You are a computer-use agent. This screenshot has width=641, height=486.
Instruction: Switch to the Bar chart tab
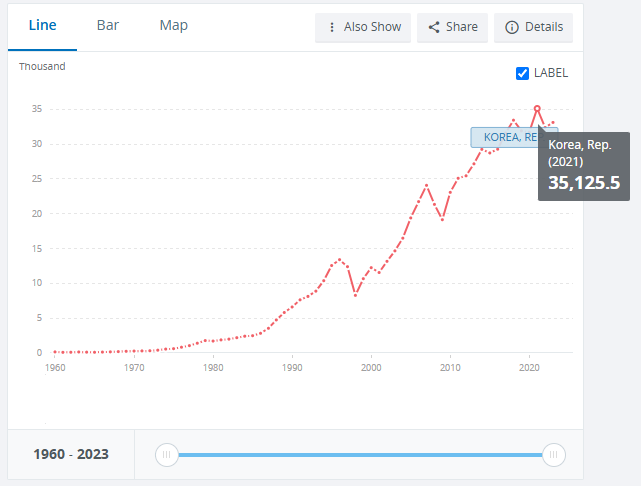click(108, 25)
